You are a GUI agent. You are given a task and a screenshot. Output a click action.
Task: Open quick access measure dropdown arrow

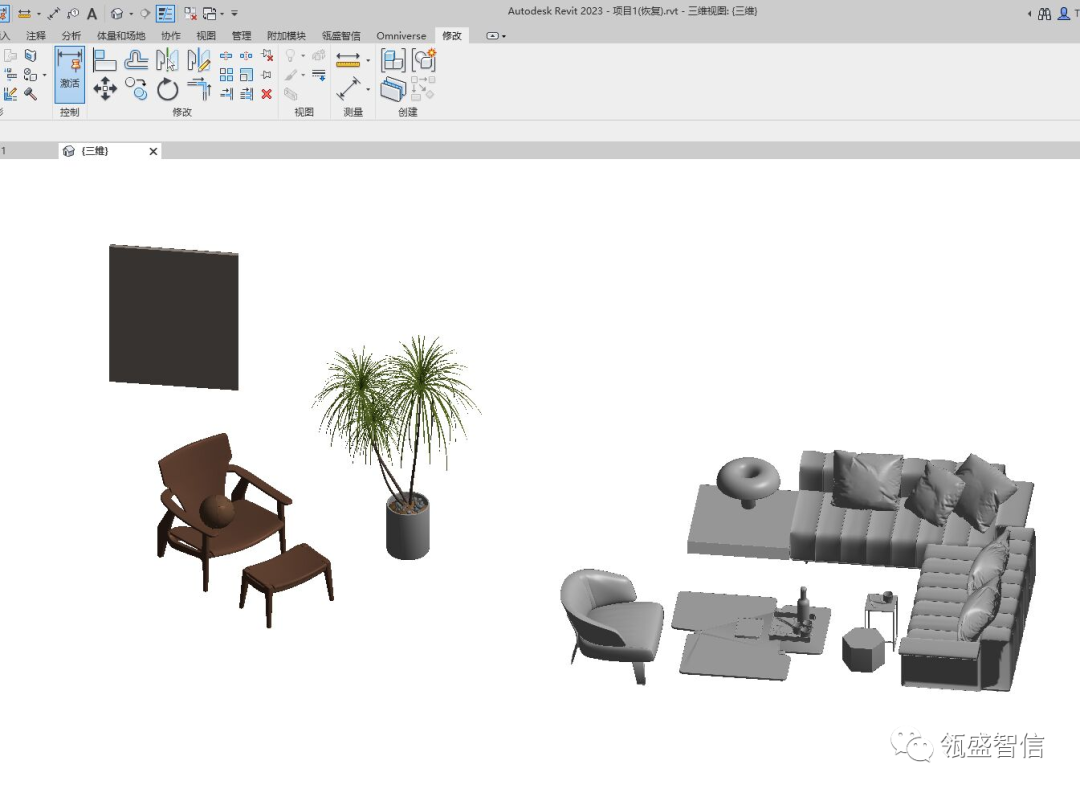pyautogui.click(x=39, y=14)
